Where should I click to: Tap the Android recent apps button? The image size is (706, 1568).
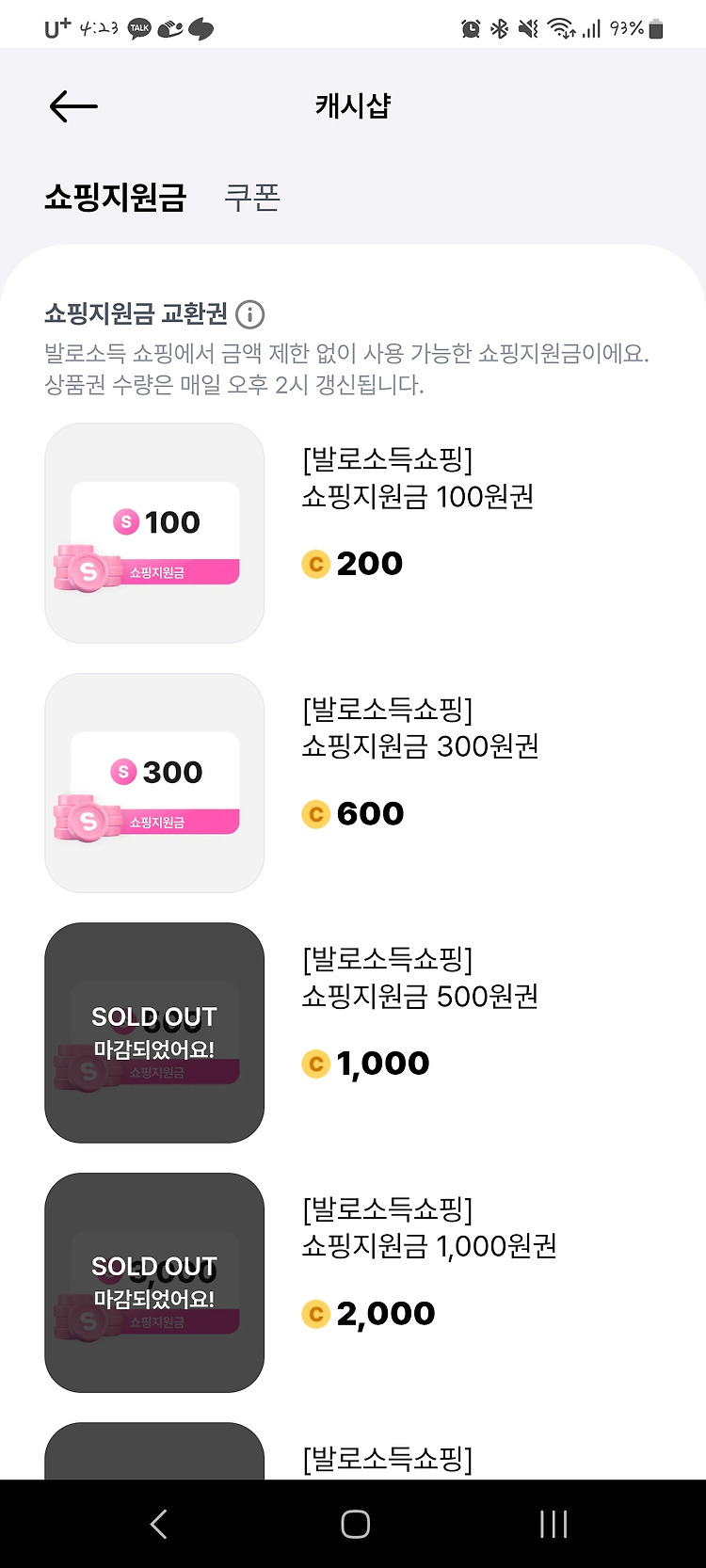[554, 1524]
